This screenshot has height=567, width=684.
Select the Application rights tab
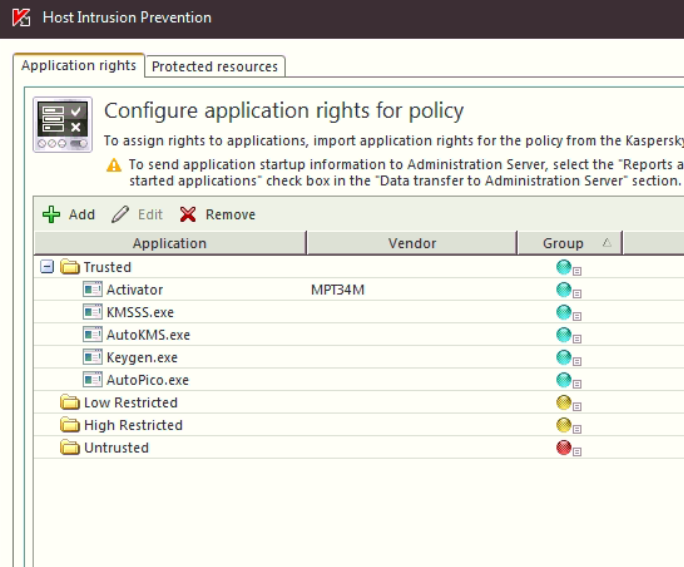[x=79, y=66]
